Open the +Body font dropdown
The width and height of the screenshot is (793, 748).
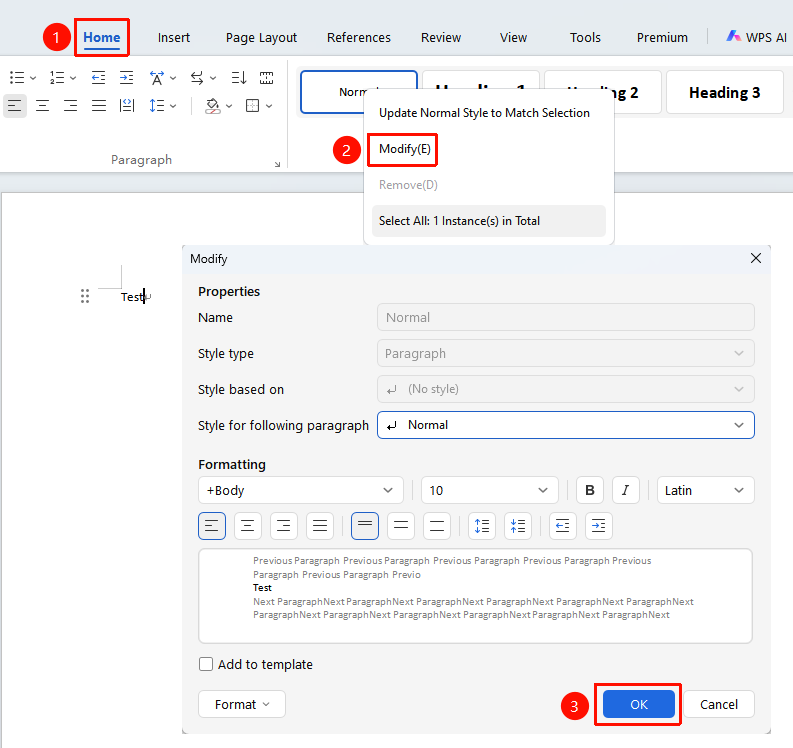(301, 490)
